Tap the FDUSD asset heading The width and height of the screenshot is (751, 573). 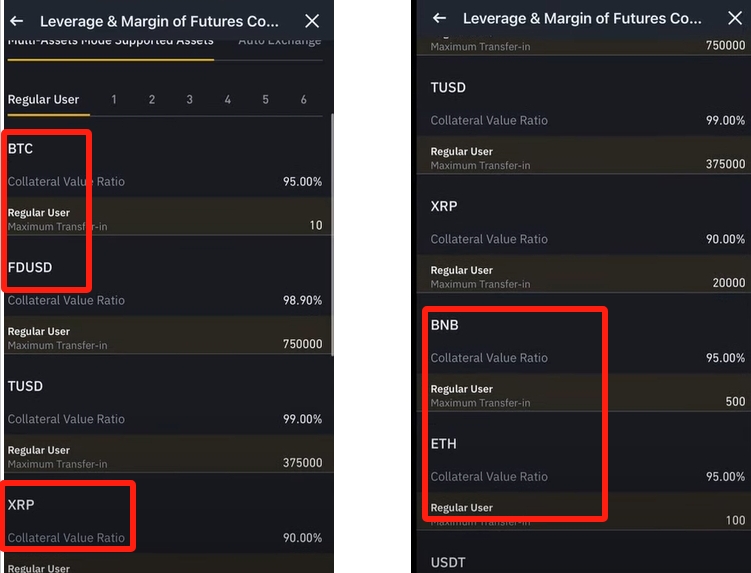pos(30,268)
